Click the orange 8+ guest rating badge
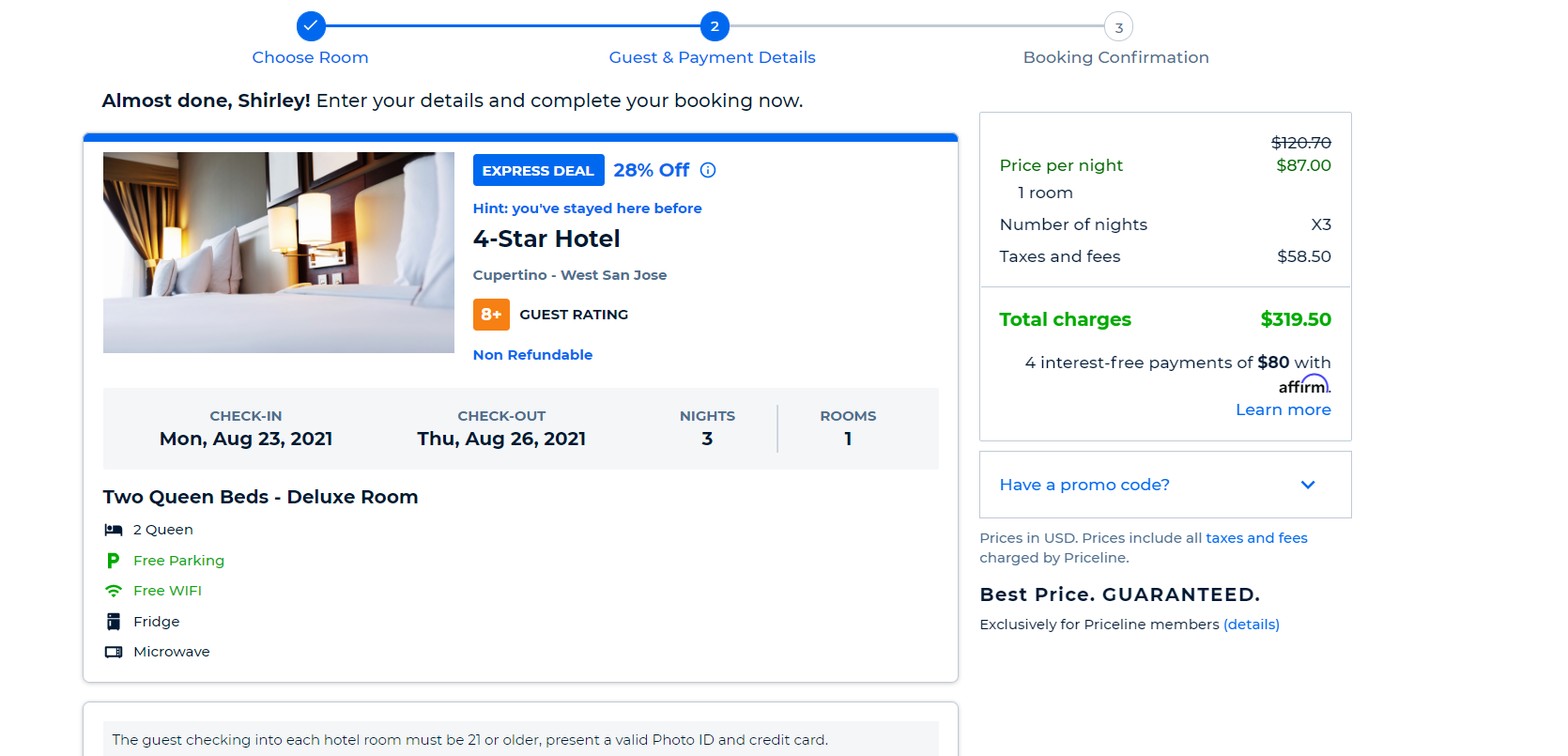 pos(491,315)
